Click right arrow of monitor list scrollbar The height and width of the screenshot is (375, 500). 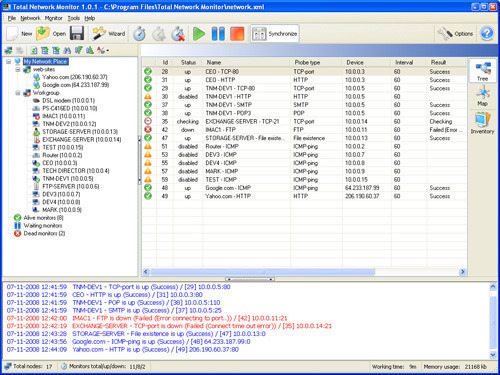[x=462, y=272]
